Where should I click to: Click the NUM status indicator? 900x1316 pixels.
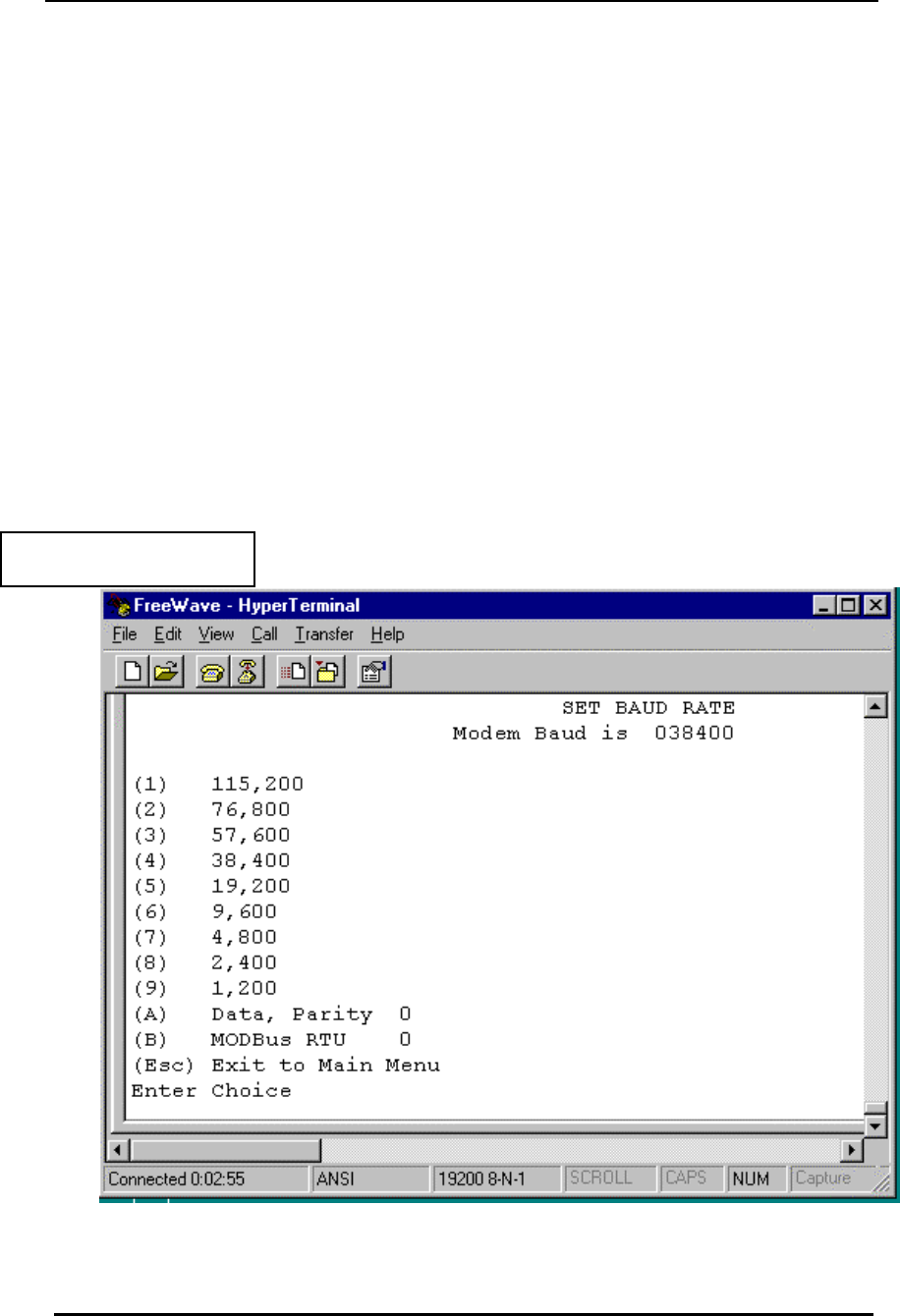click(758, 1179)
